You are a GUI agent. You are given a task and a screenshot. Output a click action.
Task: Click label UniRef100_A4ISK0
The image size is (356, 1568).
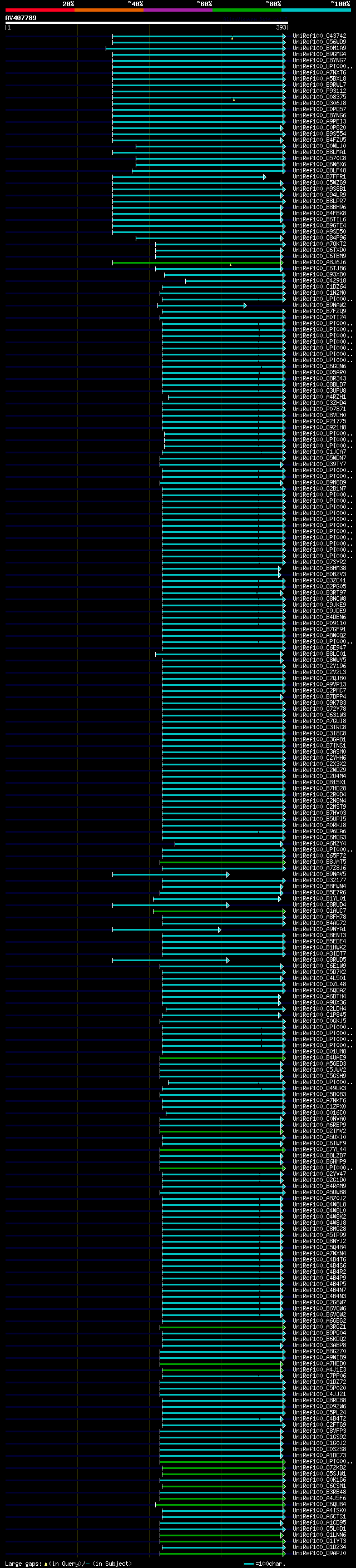click(x=319, y=1510)
